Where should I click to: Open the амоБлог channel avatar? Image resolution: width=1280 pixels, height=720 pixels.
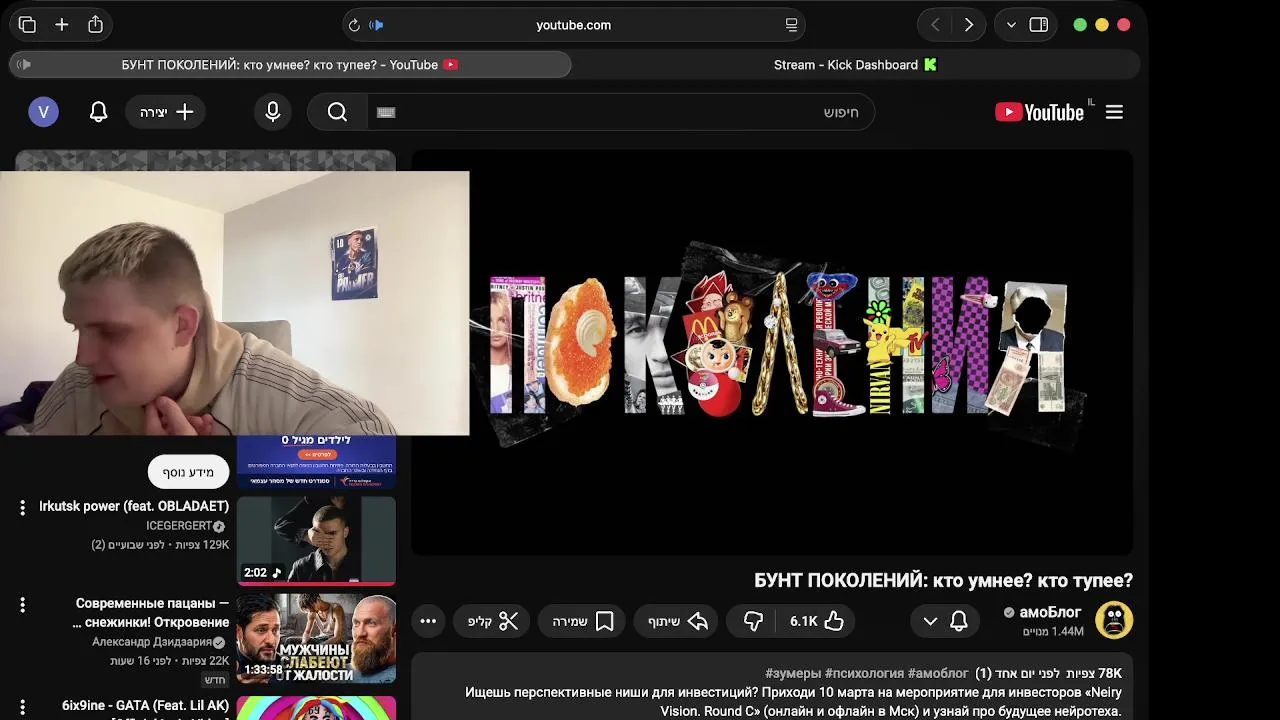click(x=1114, y=620)
